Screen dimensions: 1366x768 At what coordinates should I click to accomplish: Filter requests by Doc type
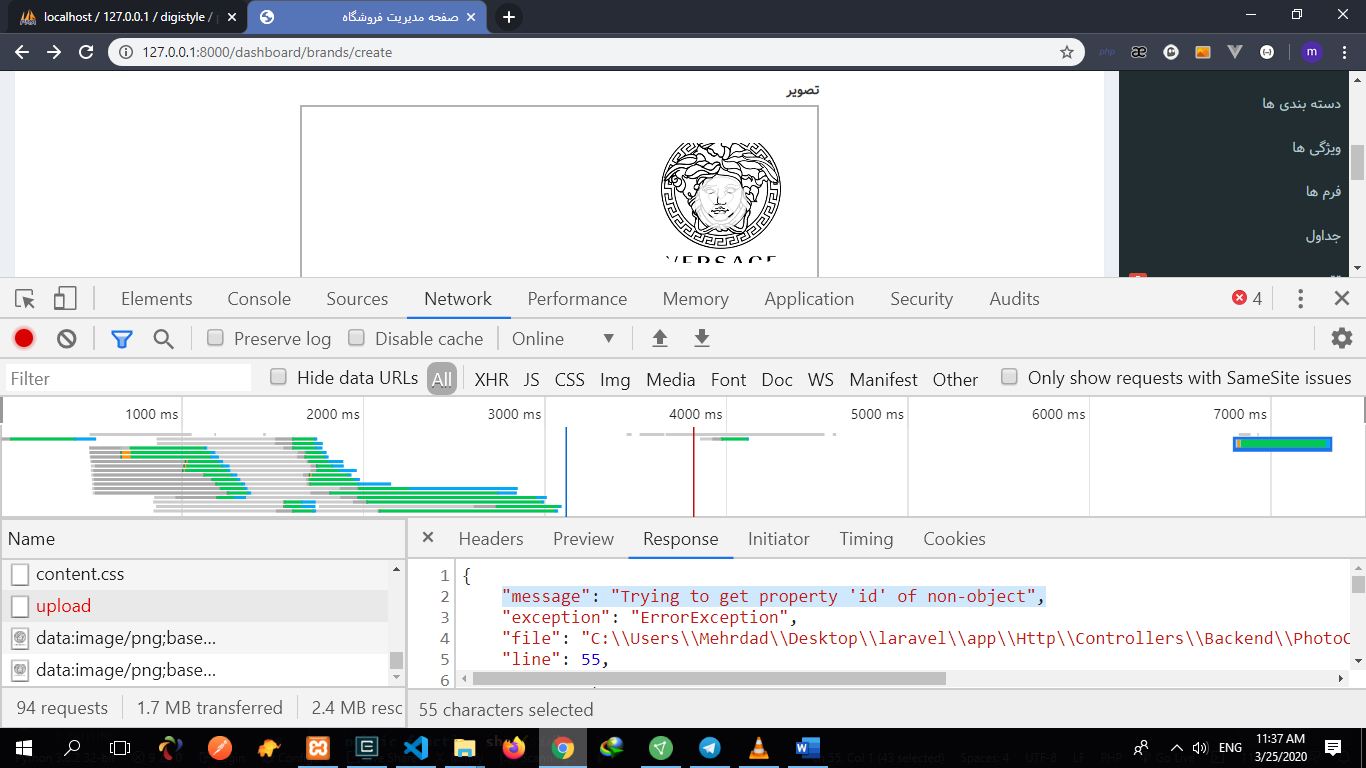click(777, 379)
